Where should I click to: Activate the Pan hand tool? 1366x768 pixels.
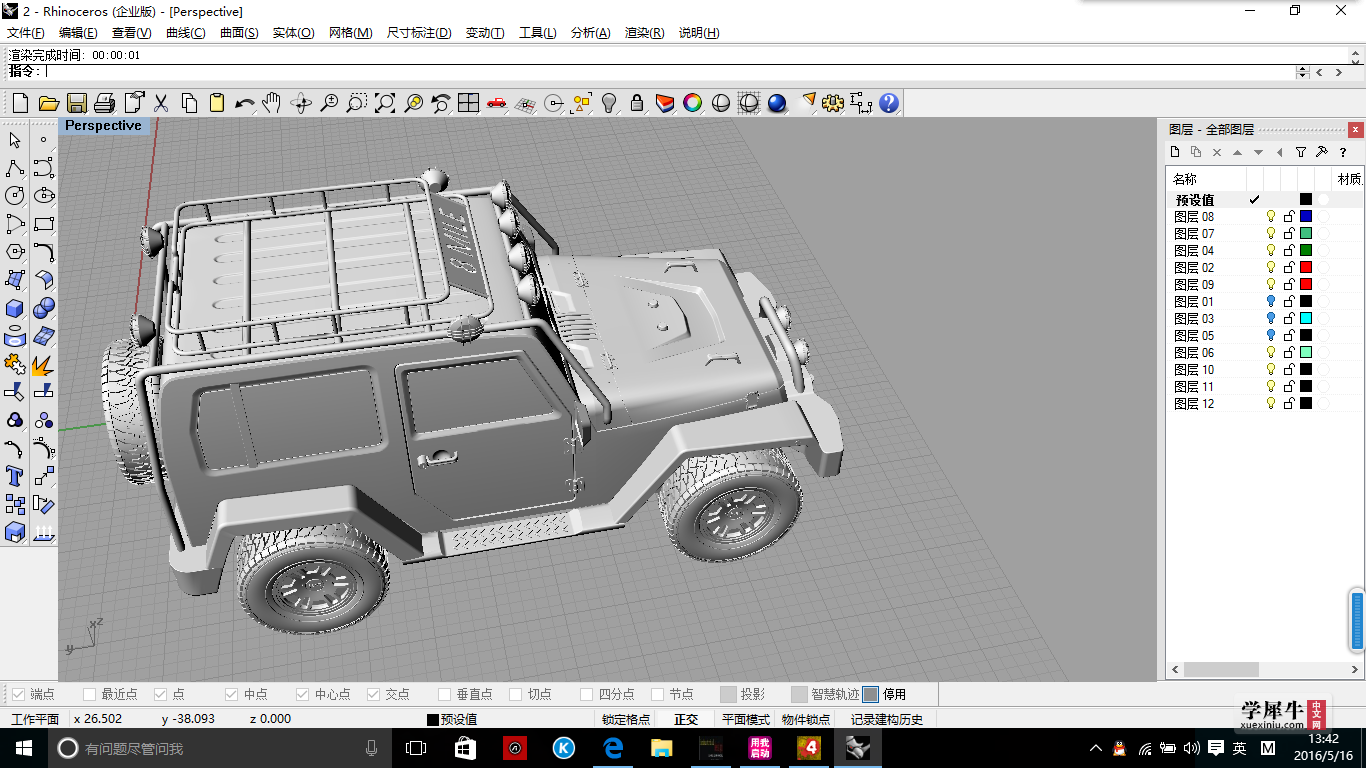272,103
